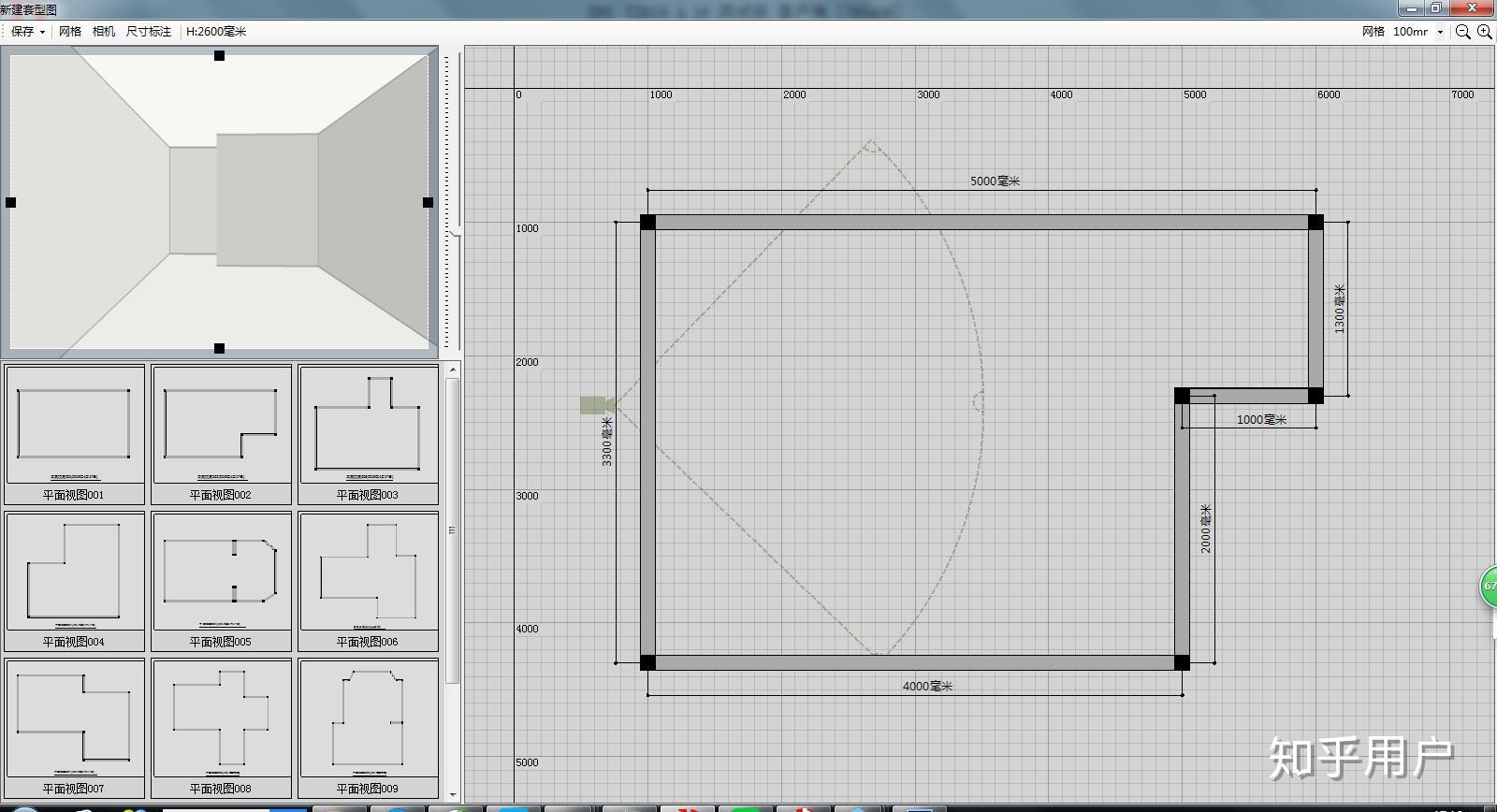Click the 4000毫米 dimension label
Viewport: 1497px width, 812px height.
click(927, 686)
